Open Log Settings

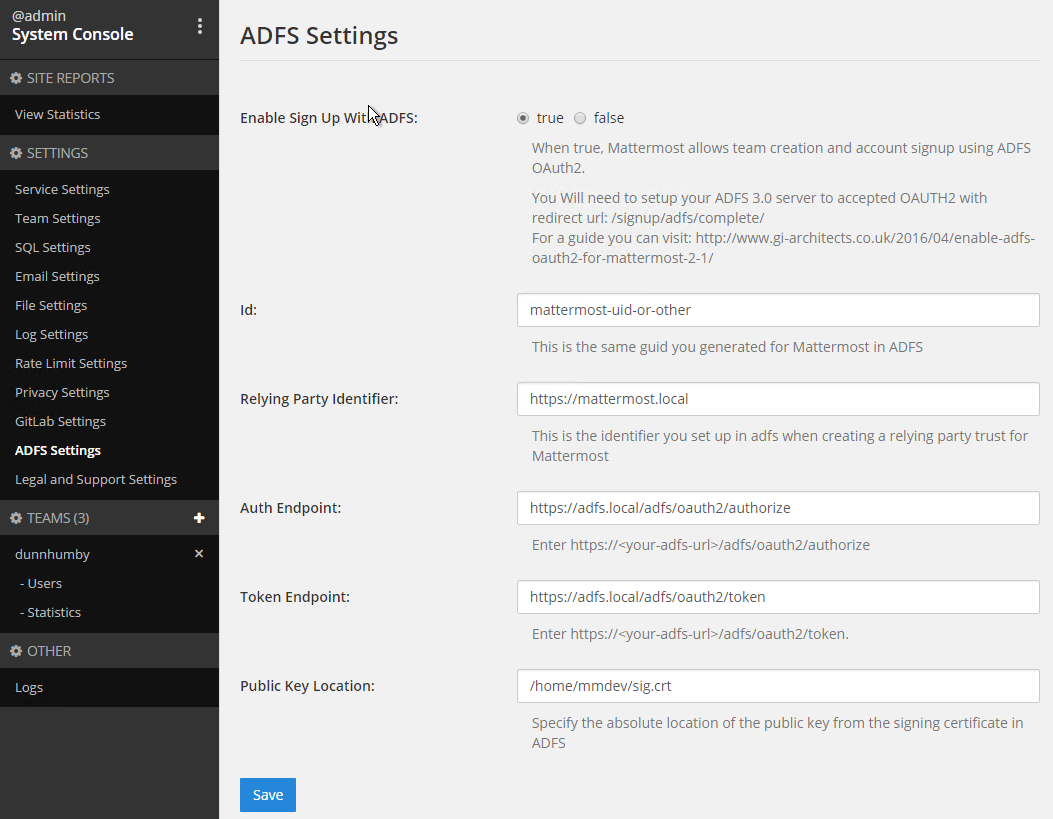pyautogui.click(x=52, y=334)
